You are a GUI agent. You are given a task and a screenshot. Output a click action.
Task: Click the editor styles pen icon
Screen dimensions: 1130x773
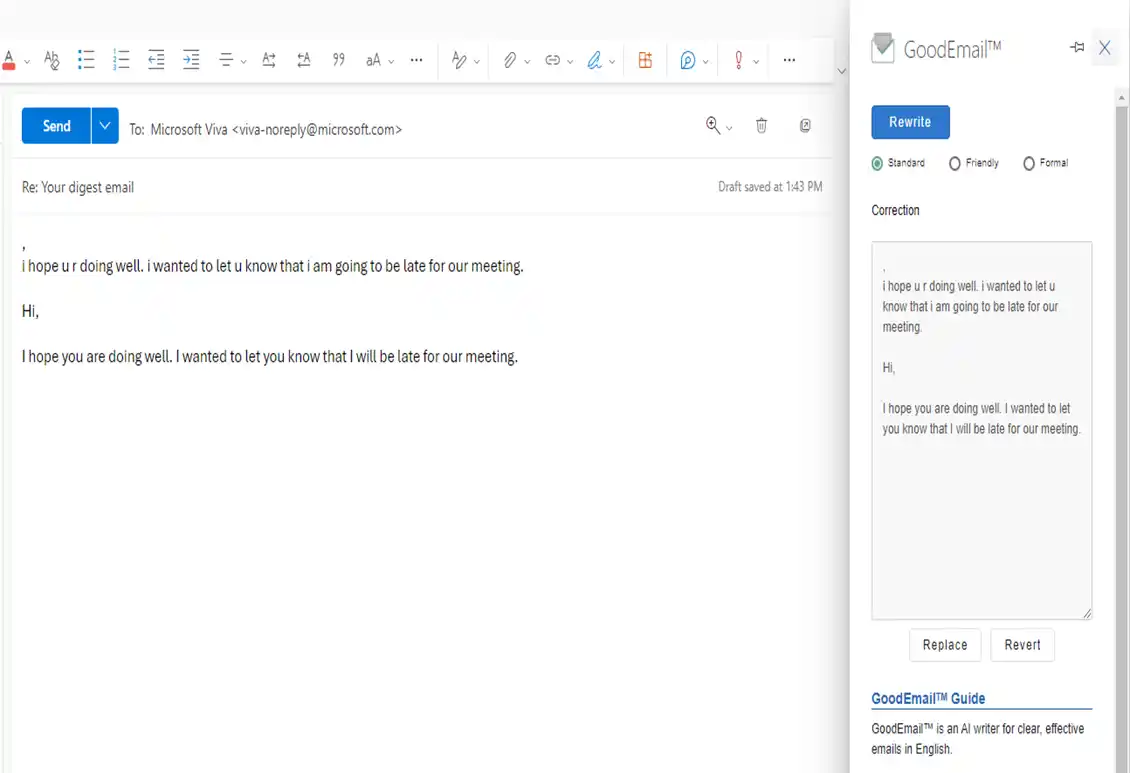(458, 60)
